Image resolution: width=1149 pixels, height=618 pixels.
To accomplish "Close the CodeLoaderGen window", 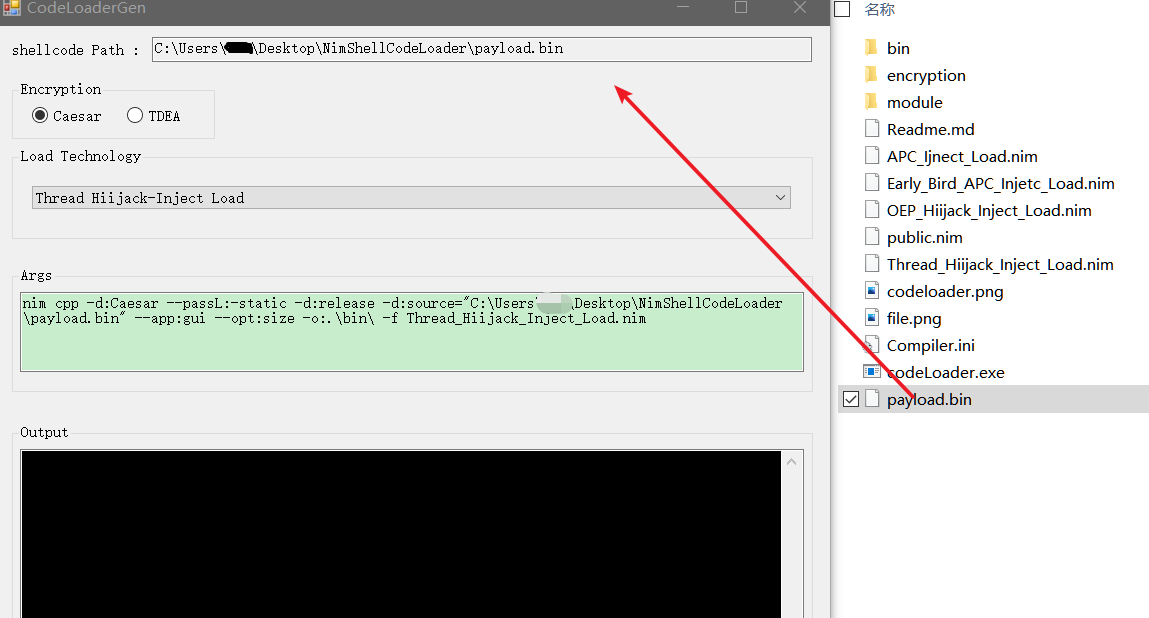I will (799, 7).
